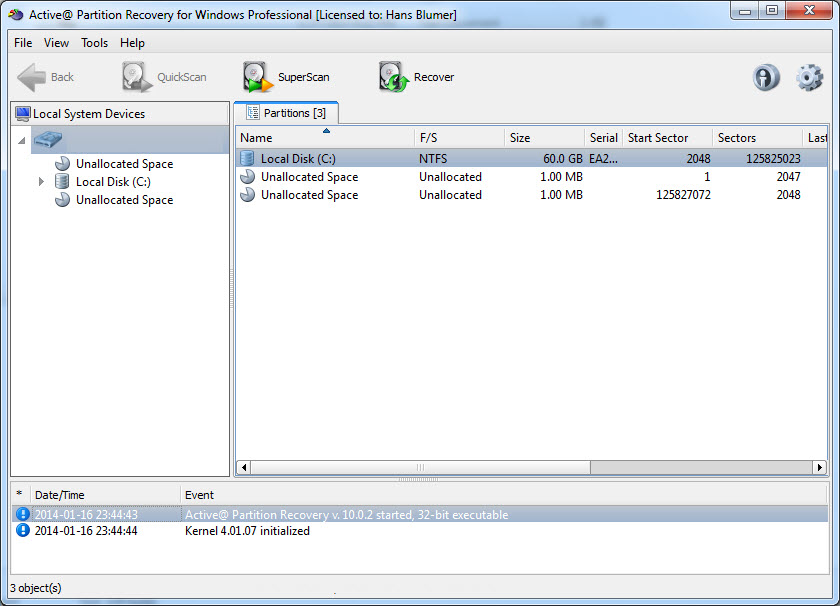Click the info icon of the 23:44:44 log entry
840x606 pixels.
point(22,530)
